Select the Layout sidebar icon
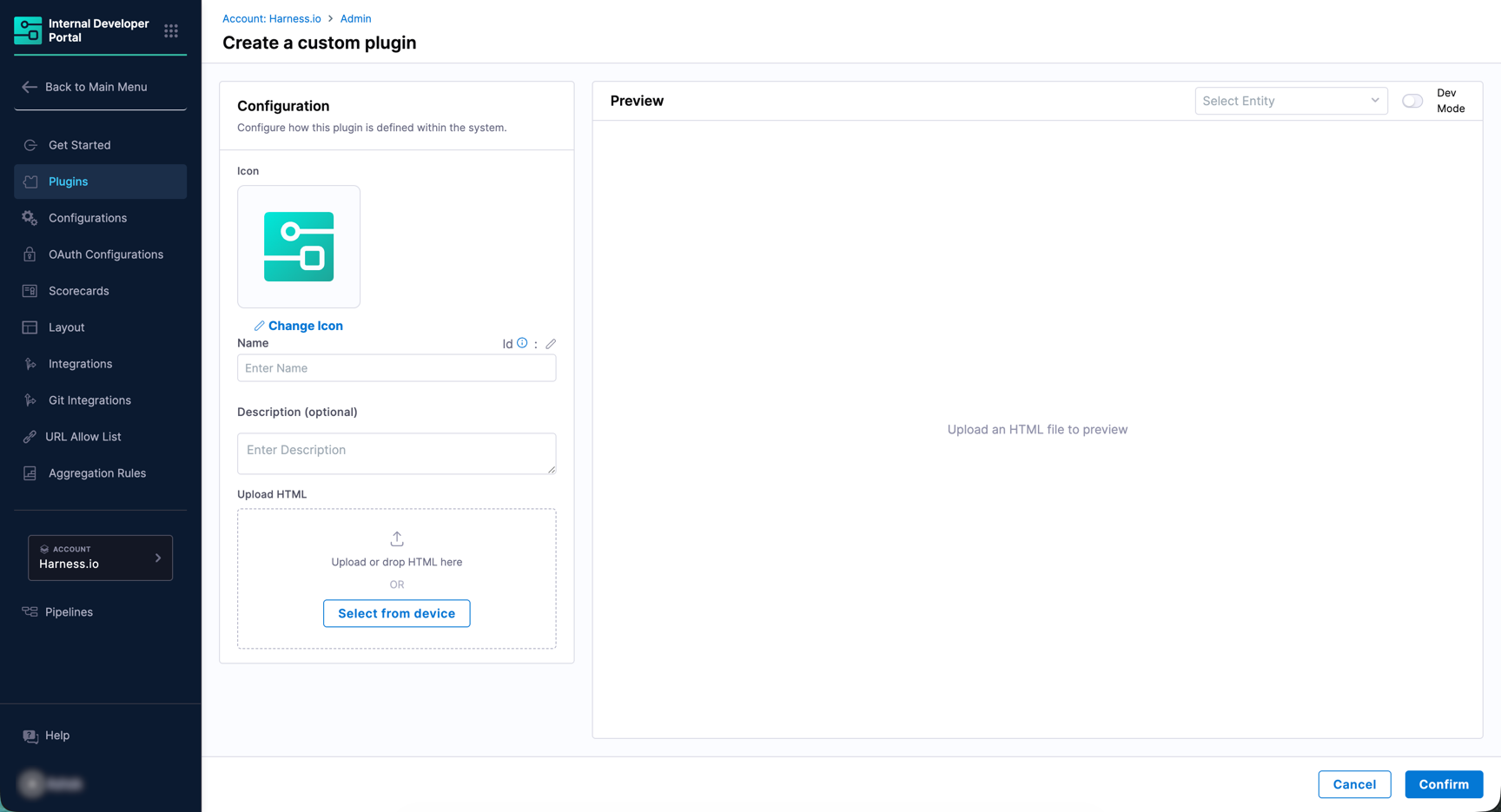1501x812 pixels. 29,327
